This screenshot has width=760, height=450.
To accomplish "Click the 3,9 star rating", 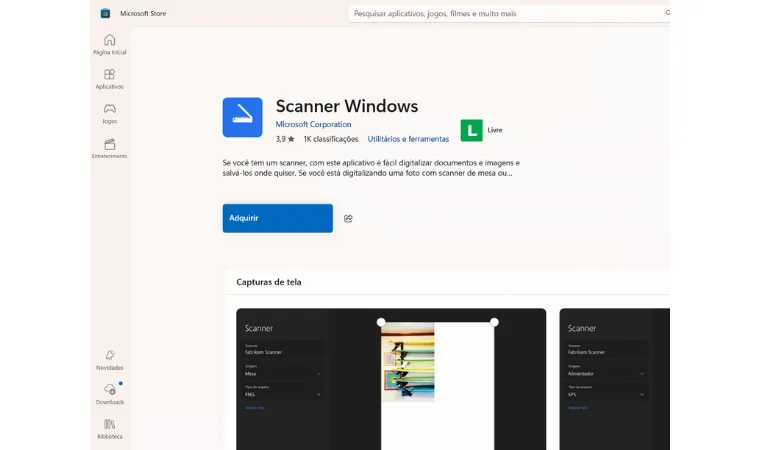I will click(285, 139).
